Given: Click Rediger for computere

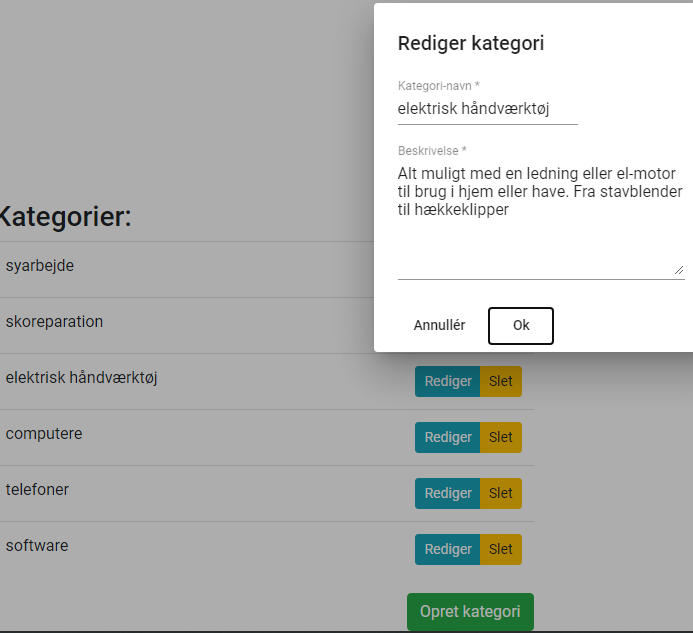Looking at the screenshot, I should pos(447,438).
